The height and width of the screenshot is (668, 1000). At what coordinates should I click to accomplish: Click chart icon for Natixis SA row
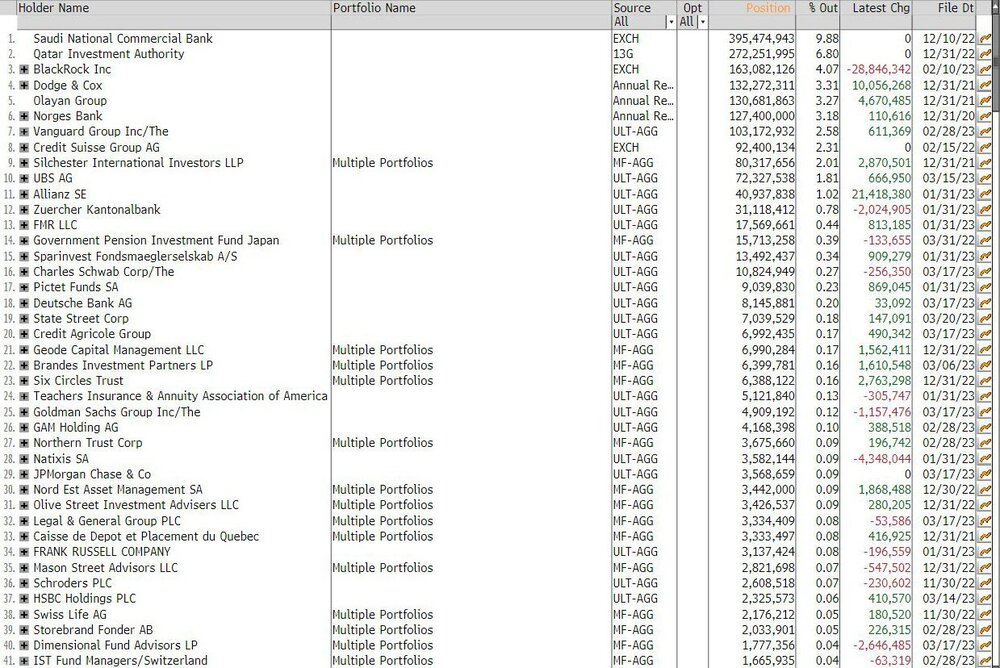point(985,459)
